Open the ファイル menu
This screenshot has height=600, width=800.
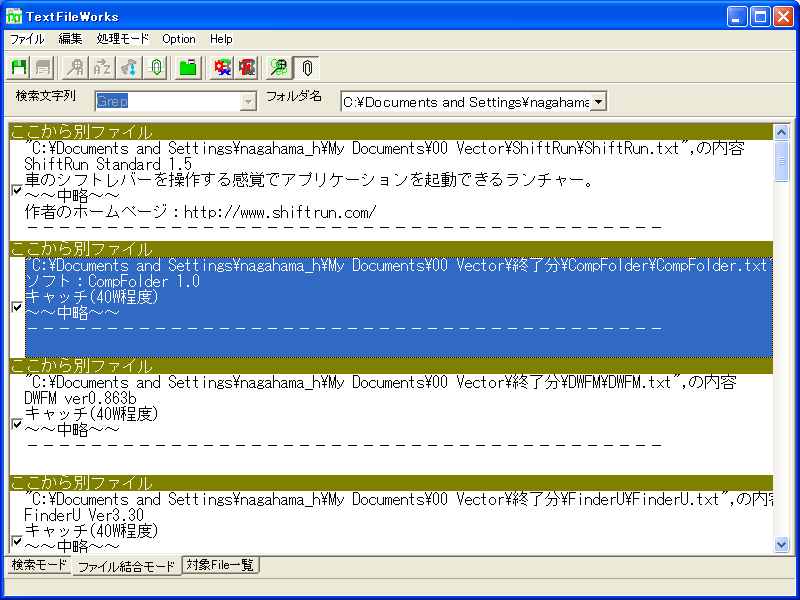27,39
